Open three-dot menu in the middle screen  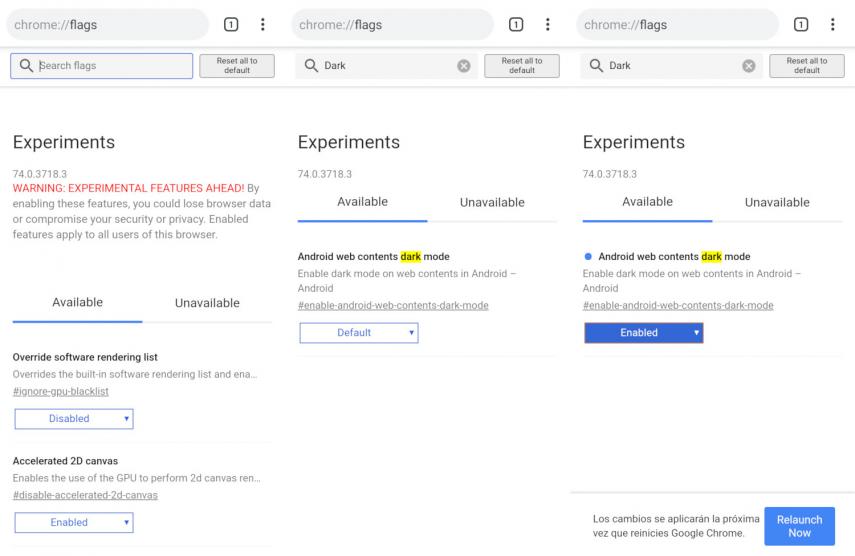(x=547, y=25)
